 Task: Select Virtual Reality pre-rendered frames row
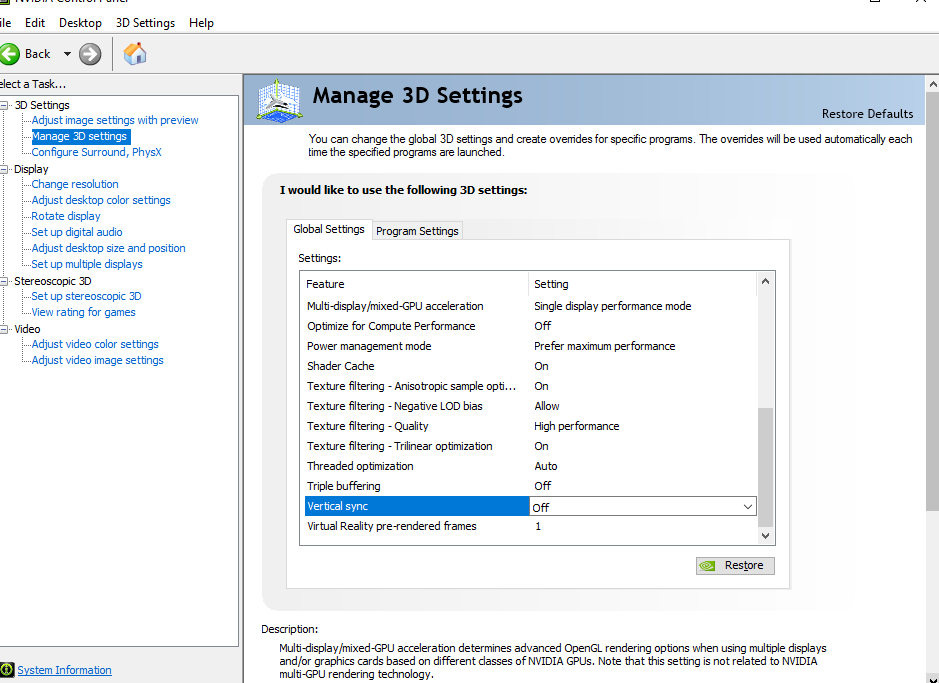click(x=531, y=526)
